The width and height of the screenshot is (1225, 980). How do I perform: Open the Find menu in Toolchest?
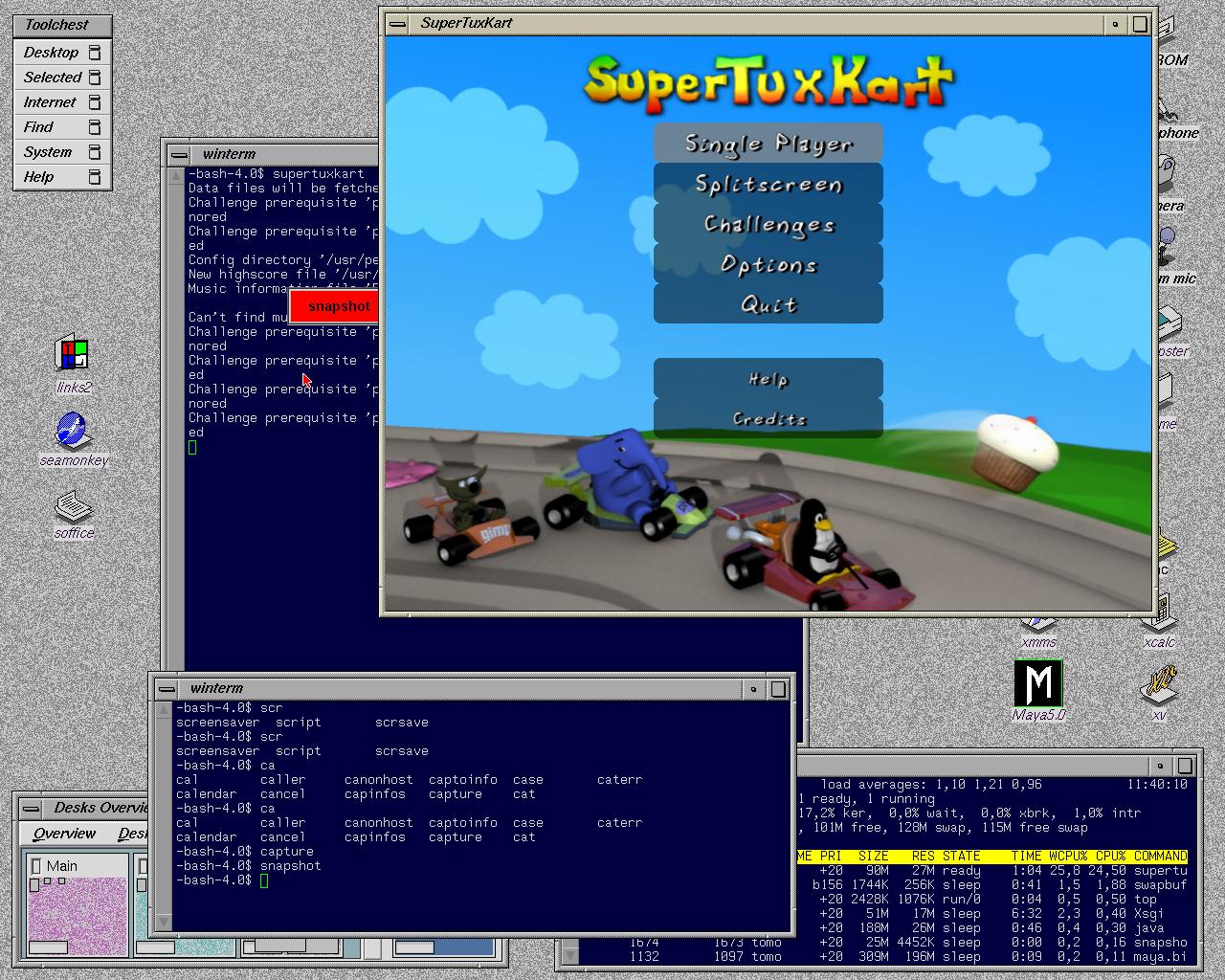click(x=62, y=127)
